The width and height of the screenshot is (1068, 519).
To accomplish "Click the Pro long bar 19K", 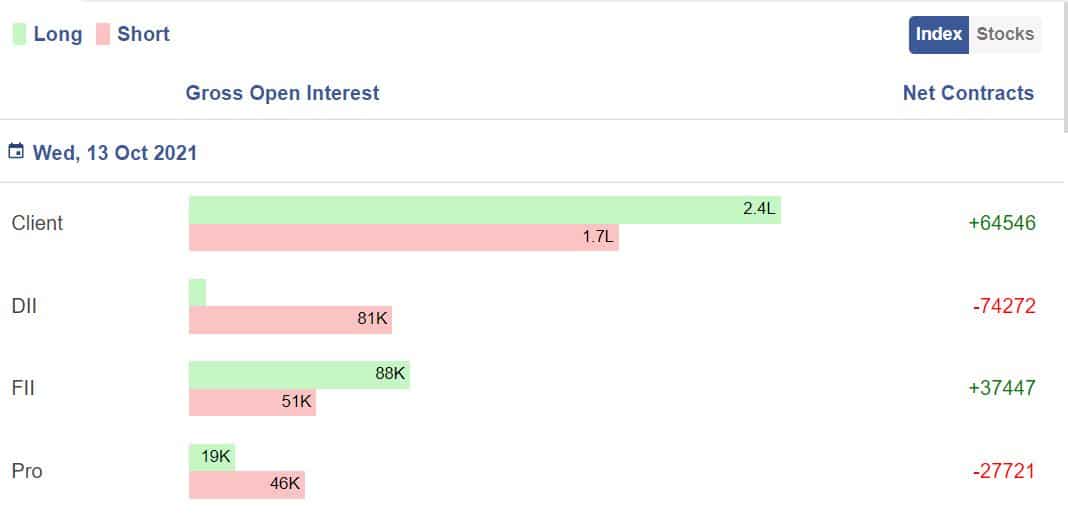I will [x=212, y=457].
